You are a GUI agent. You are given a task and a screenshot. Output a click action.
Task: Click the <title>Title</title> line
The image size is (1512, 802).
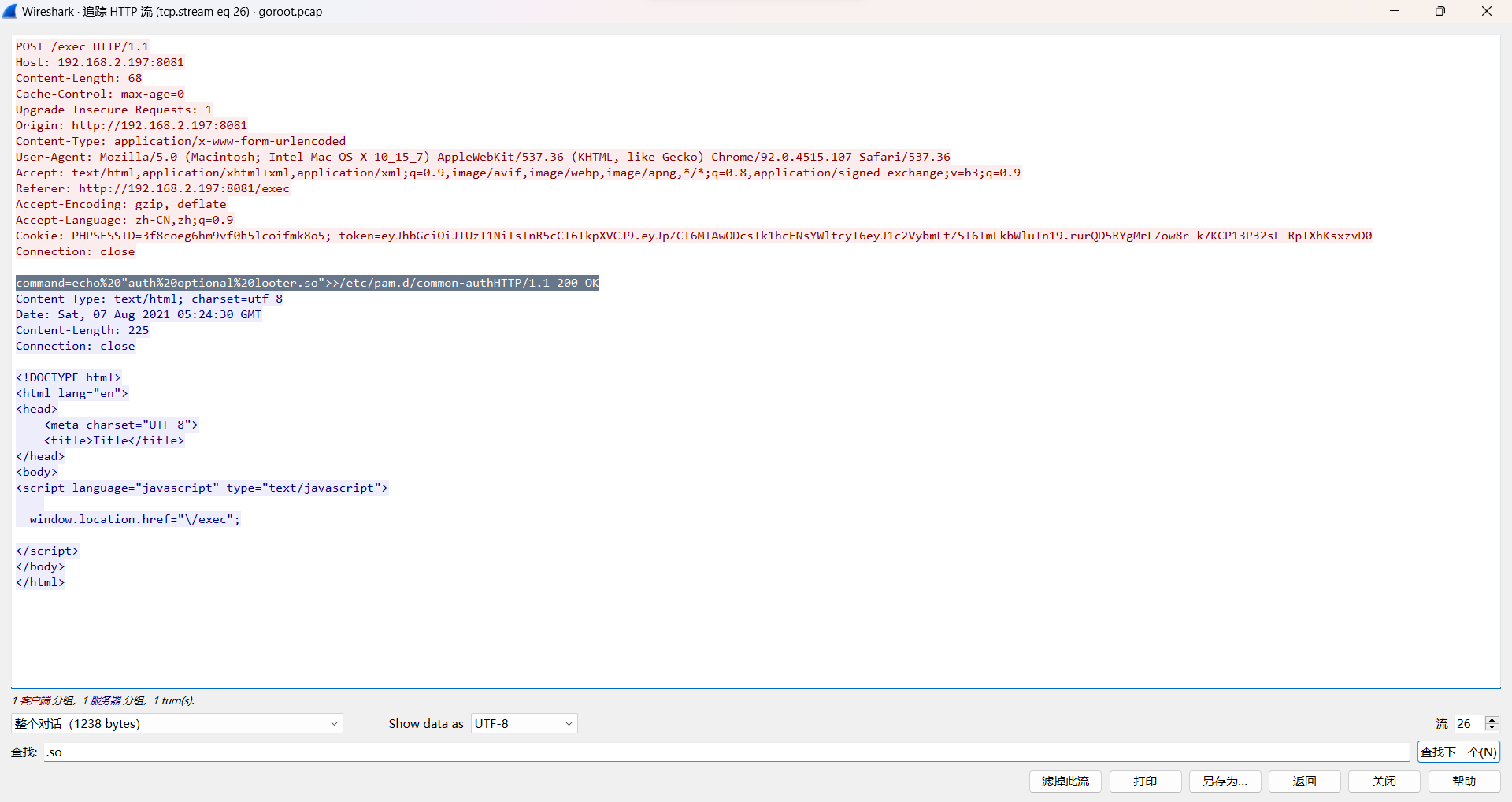tap(114, 440)
